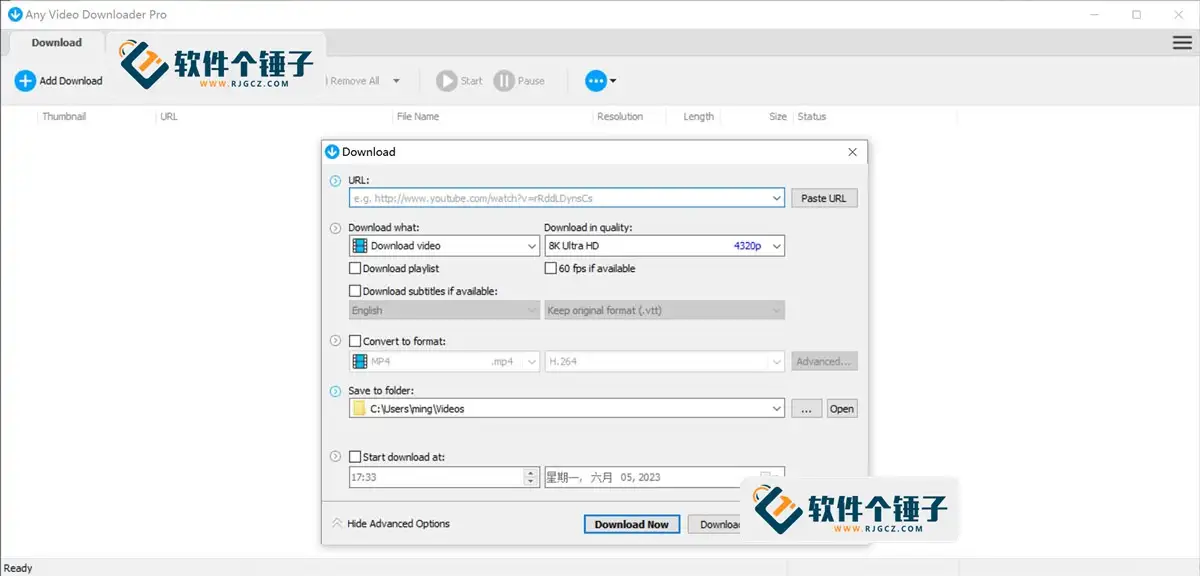Click the video format icon beside MP4
Screen dimensions: 1200x576
pyautogui.click(x=361, y=361)
